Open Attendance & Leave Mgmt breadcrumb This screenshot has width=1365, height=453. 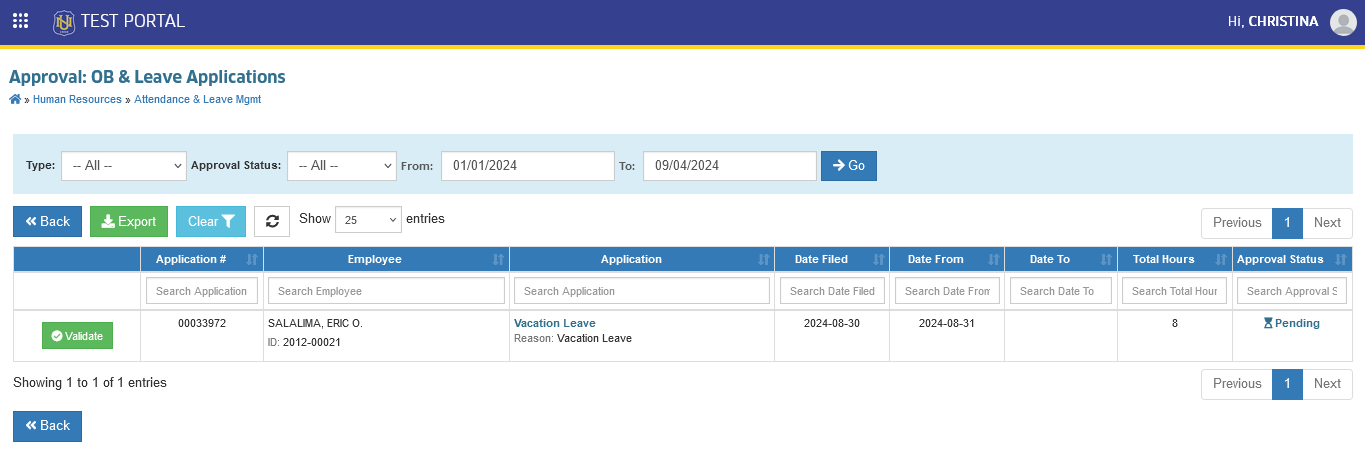point(198,100)
